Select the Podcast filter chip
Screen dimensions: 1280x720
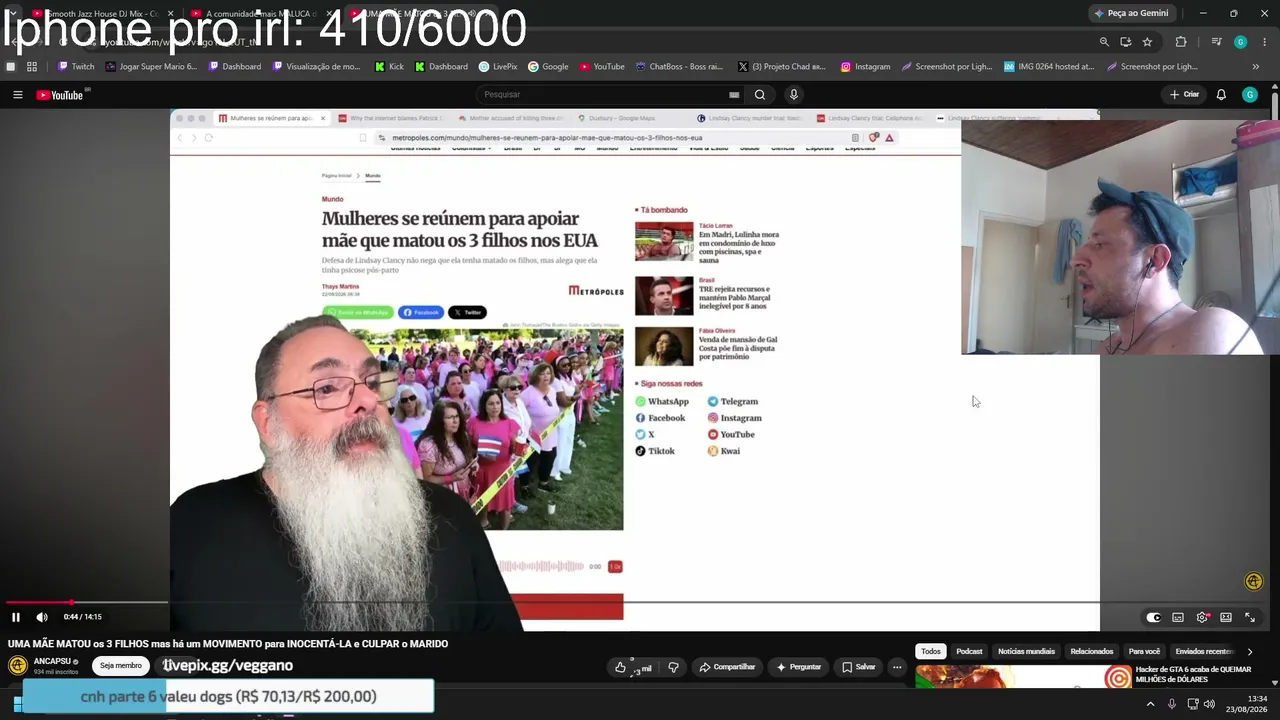pyautogui.click(x=969, y=652)
